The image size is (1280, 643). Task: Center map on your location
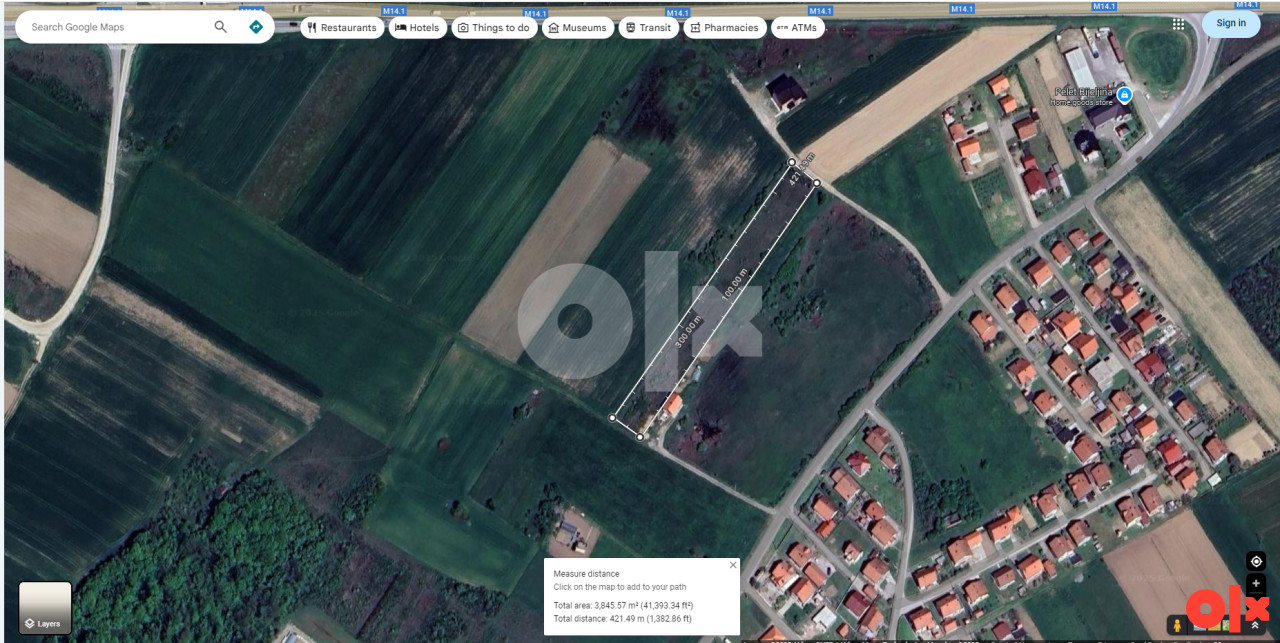pos(1256,561)
